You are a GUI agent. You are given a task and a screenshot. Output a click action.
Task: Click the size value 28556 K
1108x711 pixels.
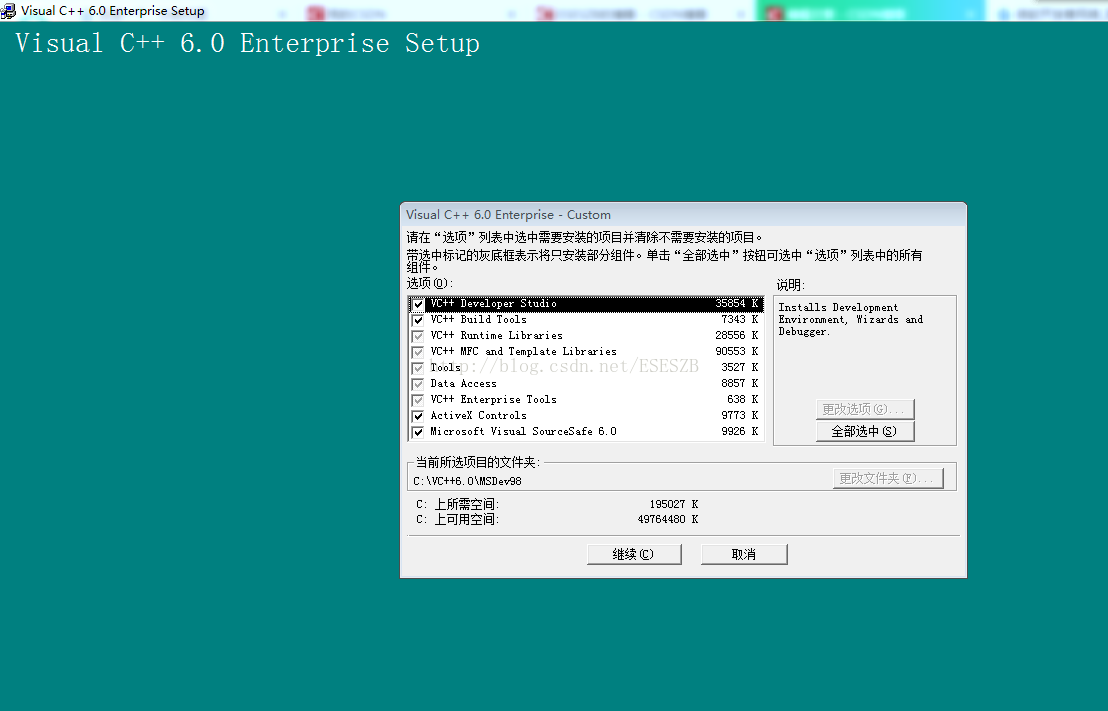(x=736, y=335)
